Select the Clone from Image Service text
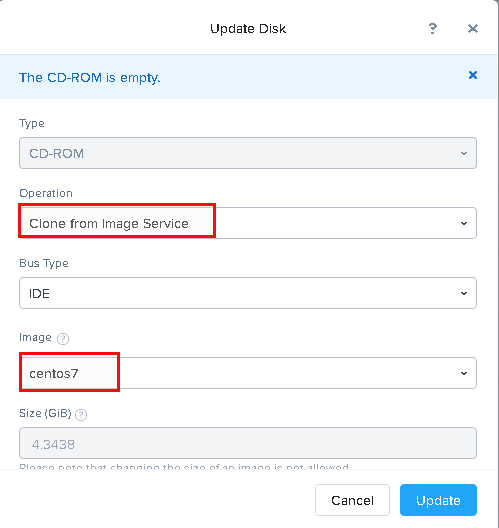Image resolution: width=499 pixels, height=528 pixels. 109,224
